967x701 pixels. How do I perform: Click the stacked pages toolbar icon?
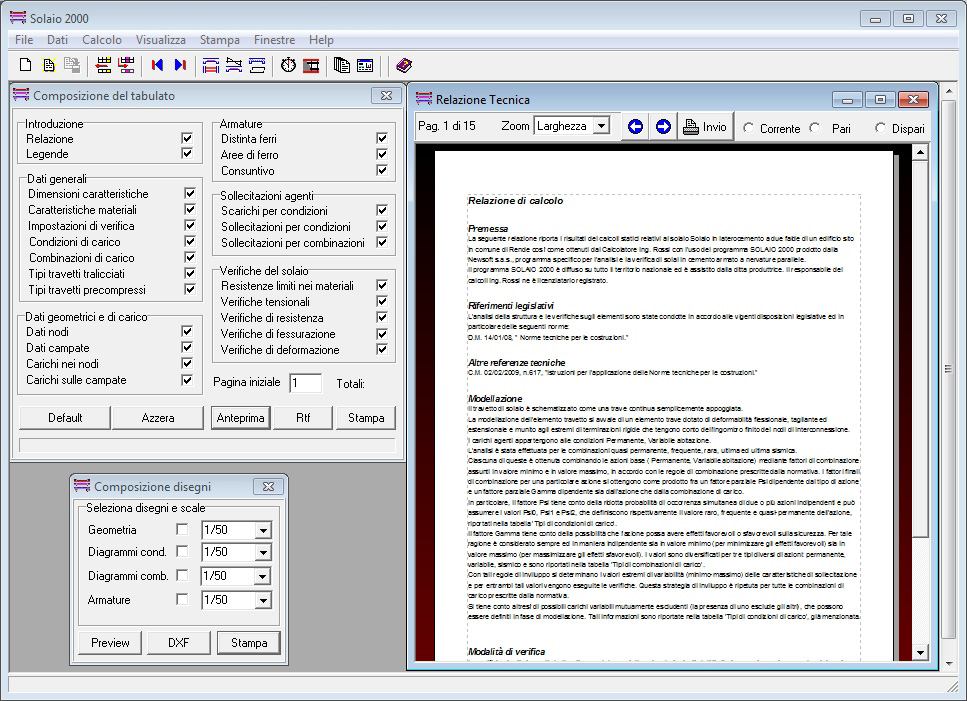point(342,65)
